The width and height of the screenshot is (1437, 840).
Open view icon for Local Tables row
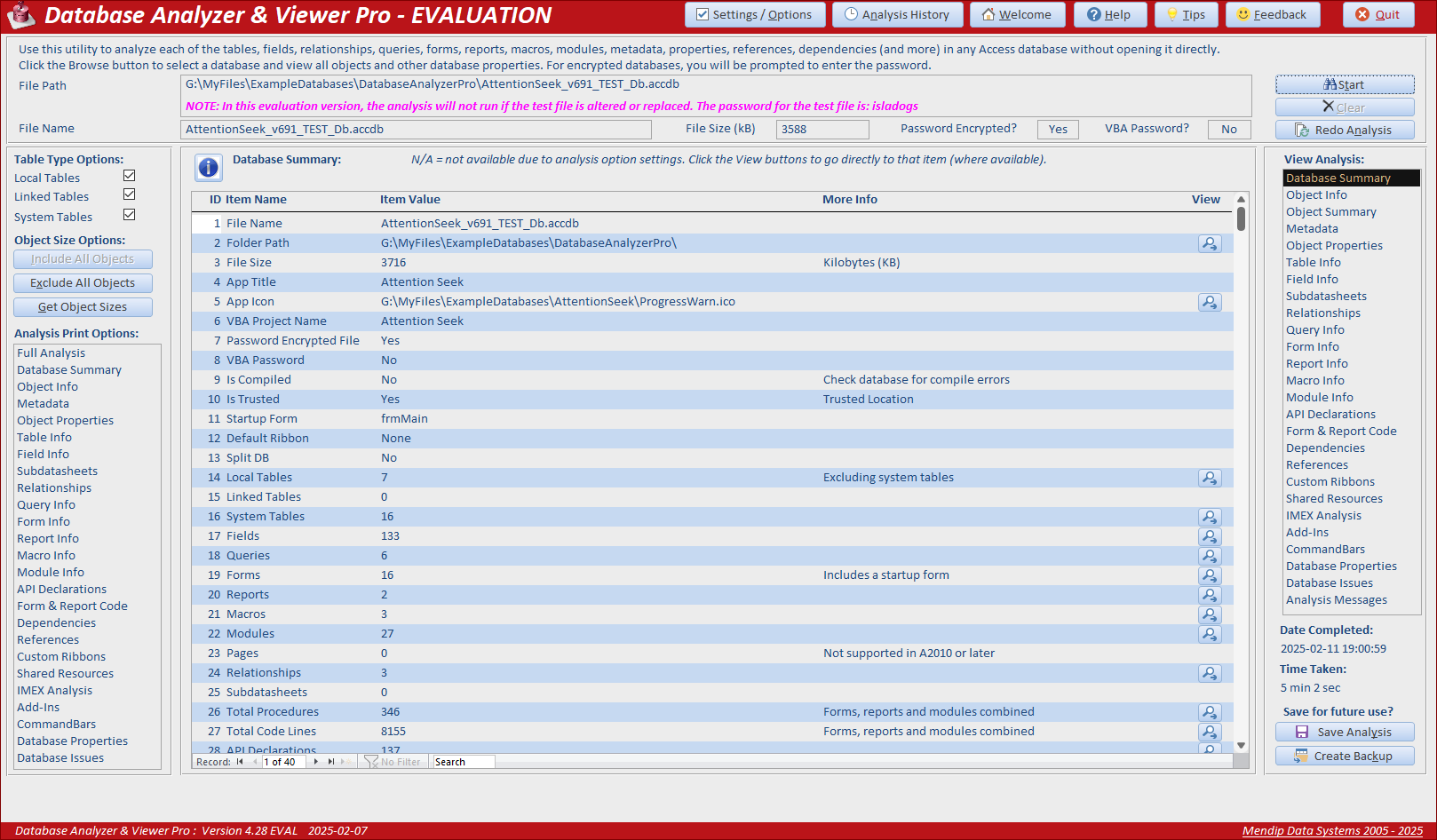(1210, 478)
